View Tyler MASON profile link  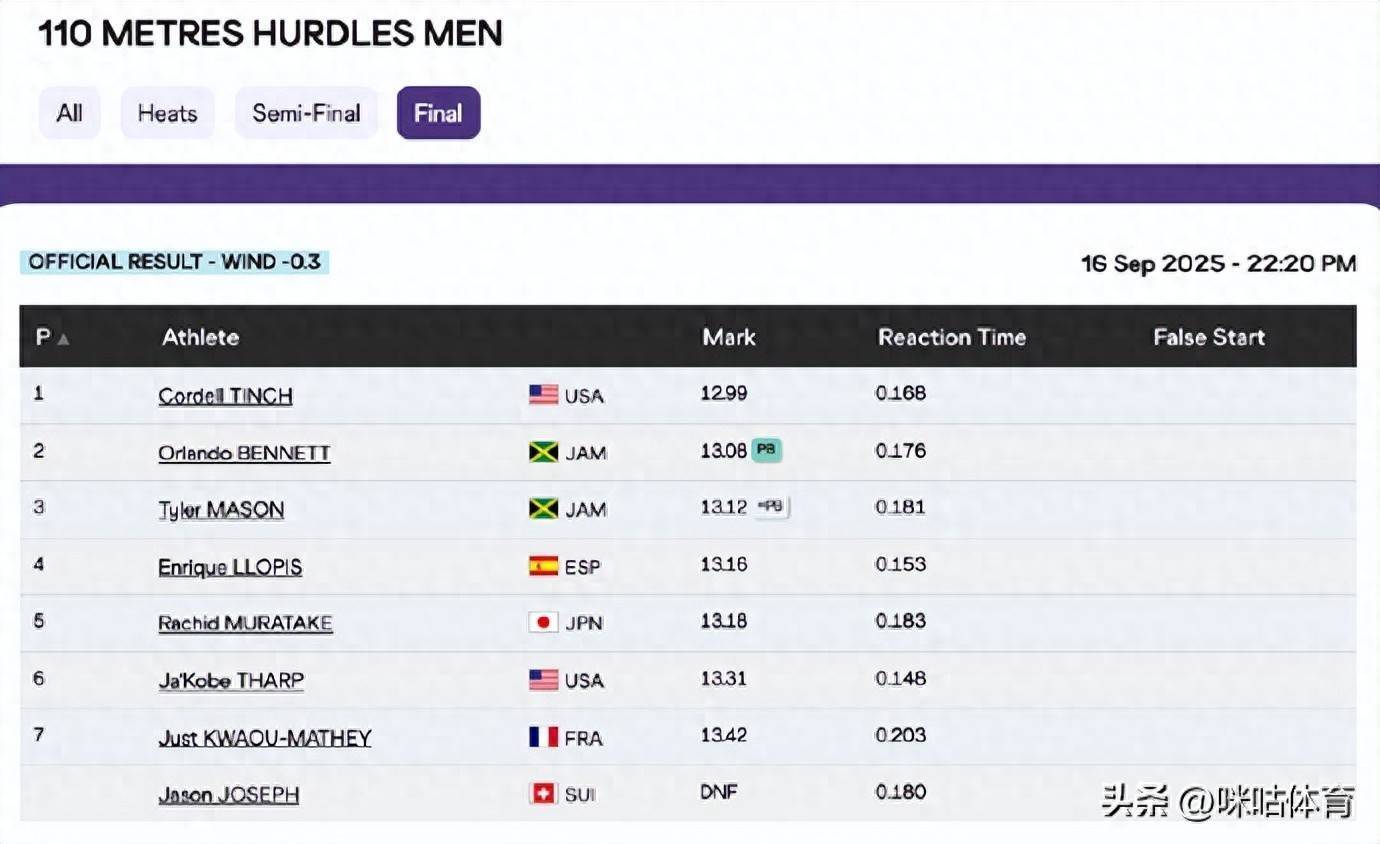221,510
